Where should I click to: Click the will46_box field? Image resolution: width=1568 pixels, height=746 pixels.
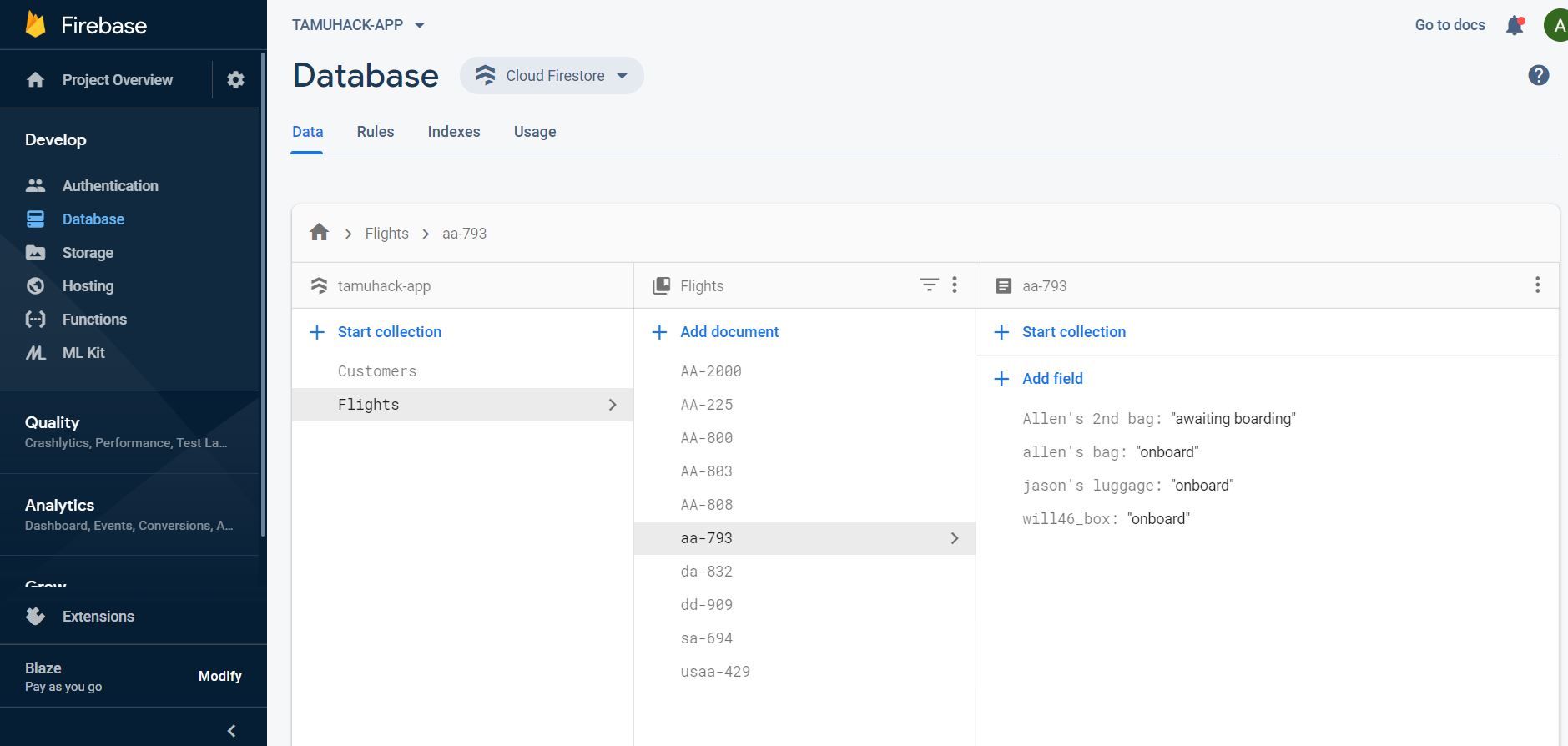click(x=1106, y=519)
